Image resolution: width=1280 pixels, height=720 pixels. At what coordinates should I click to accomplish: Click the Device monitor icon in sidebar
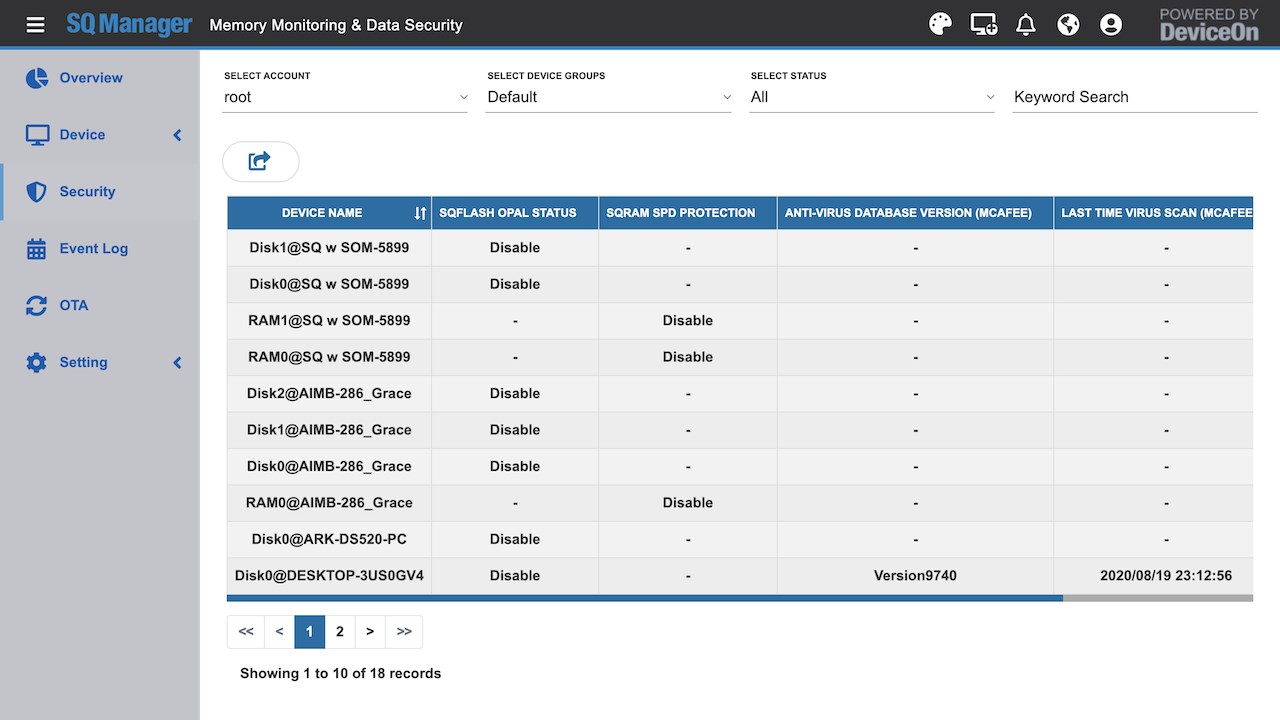click(37, 135)
